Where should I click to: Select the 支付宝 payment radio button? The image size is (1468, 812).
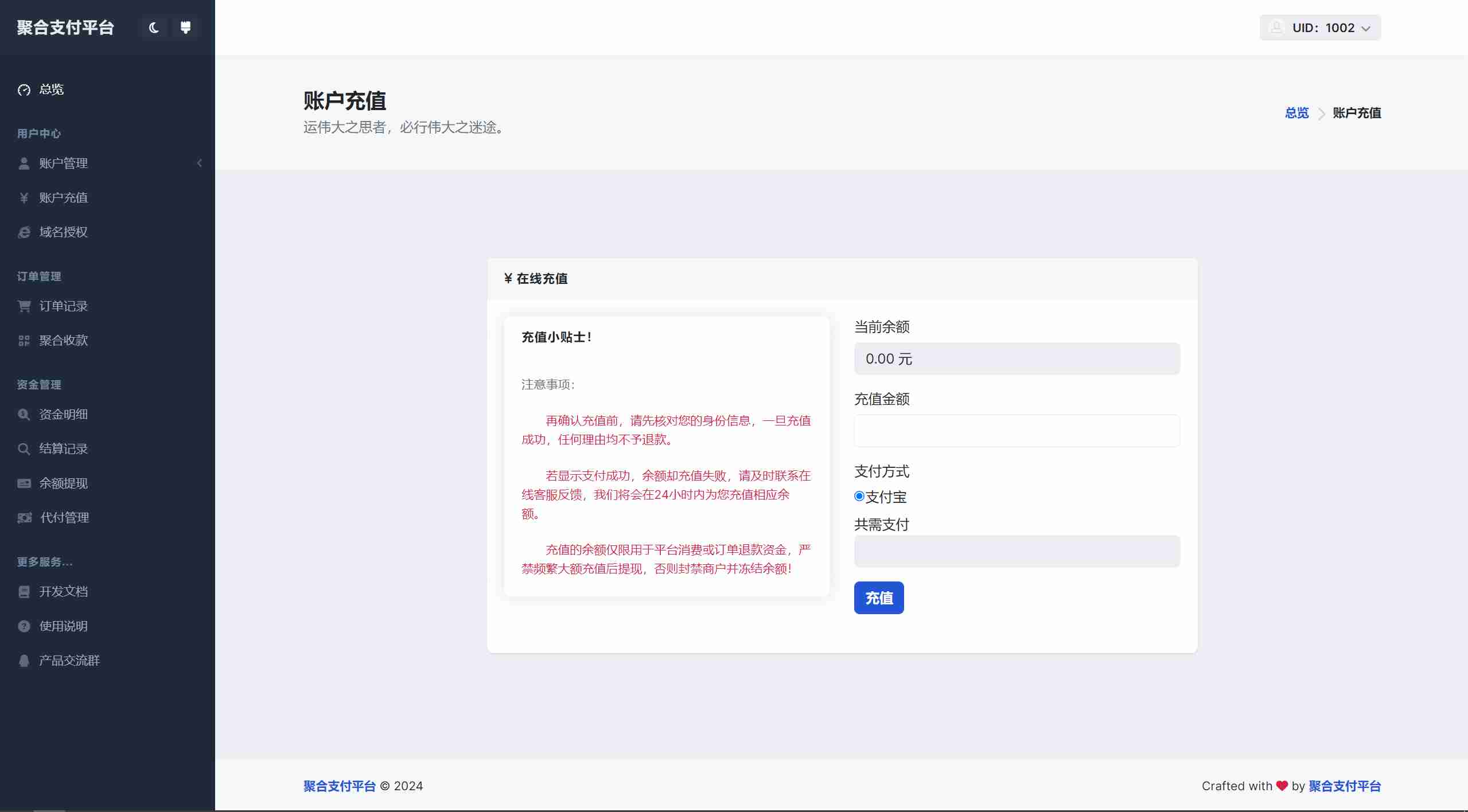click(x=859, y=497)
